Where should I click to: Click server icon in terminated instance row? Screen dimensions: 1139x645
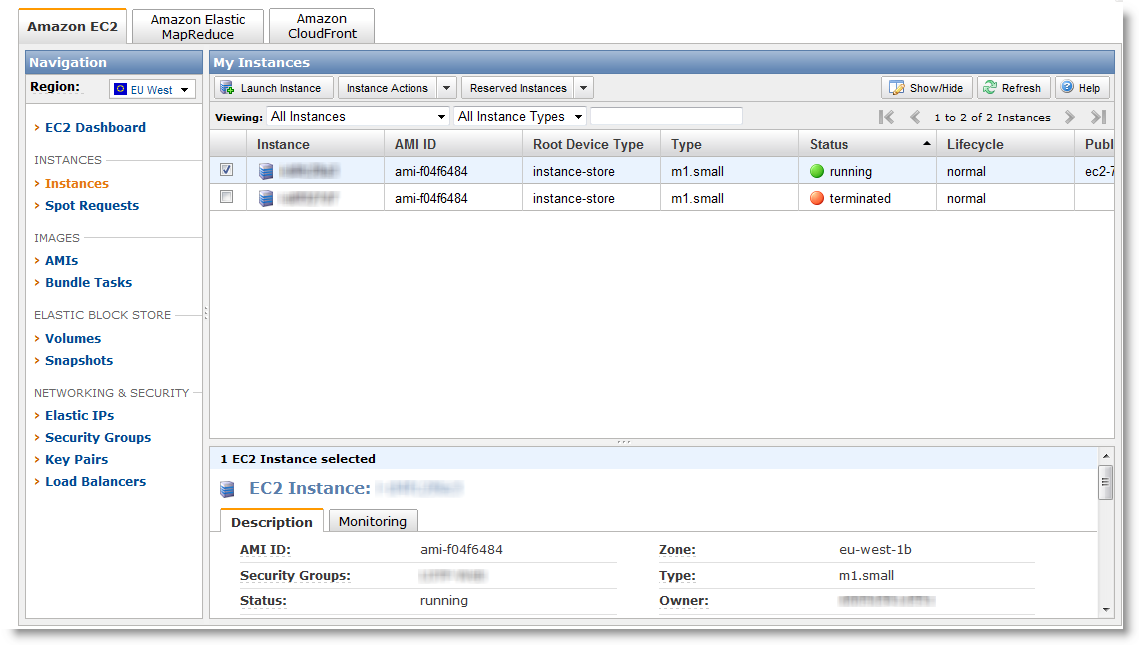pos(266,198)
